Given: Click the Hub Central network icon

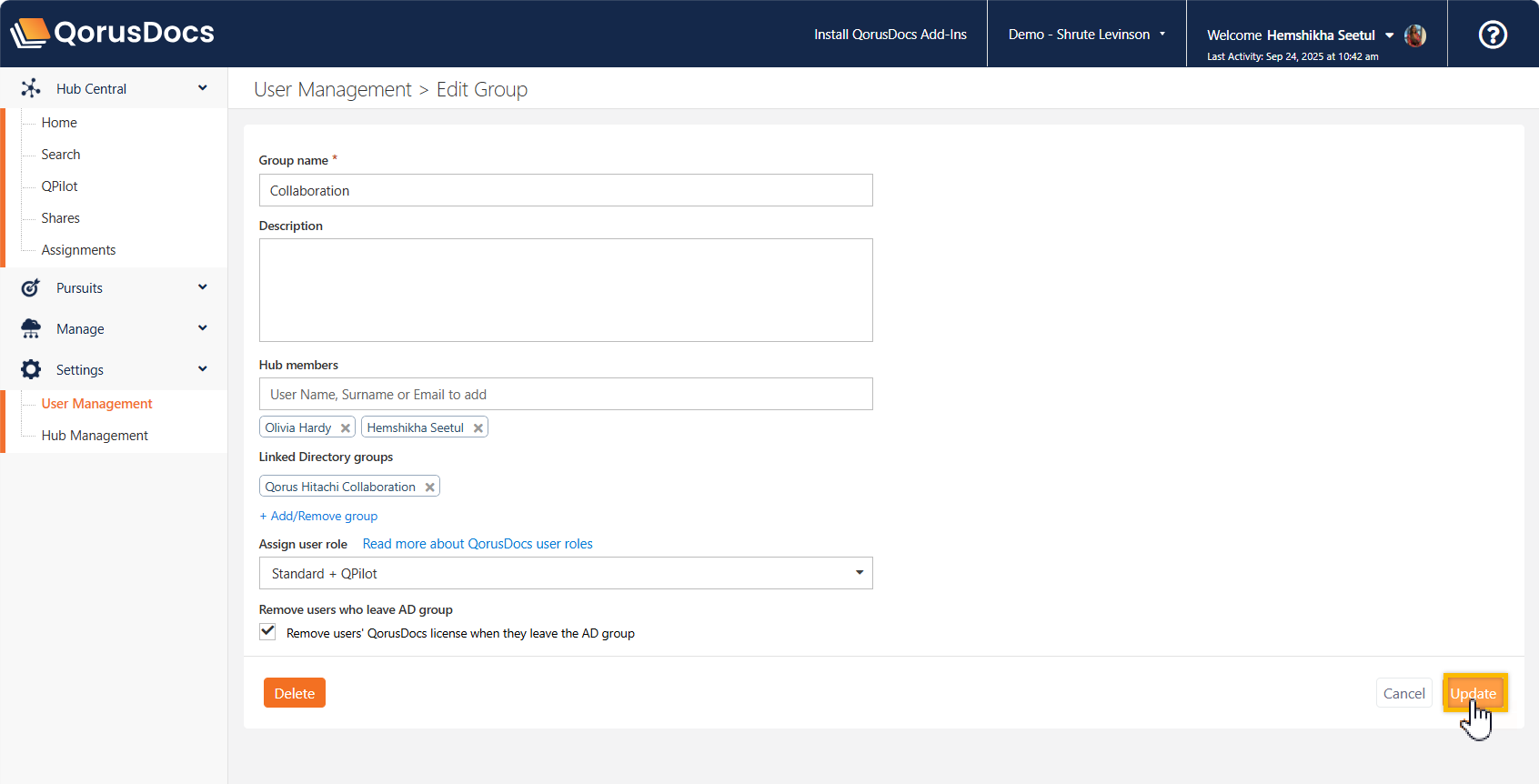Looking at the screenshot, I should (31, 88).
